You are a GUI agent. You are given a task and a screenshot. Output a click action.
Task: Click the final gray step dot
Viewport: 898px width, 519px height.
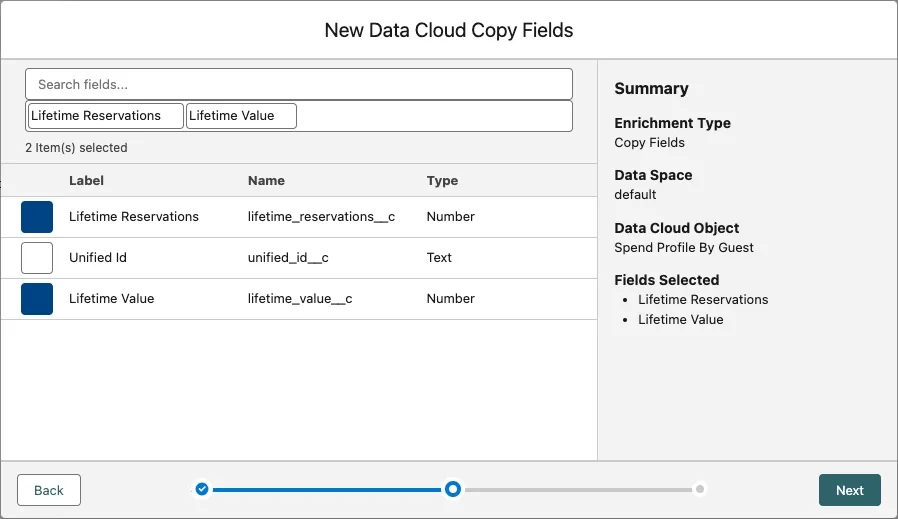point(700,489)
